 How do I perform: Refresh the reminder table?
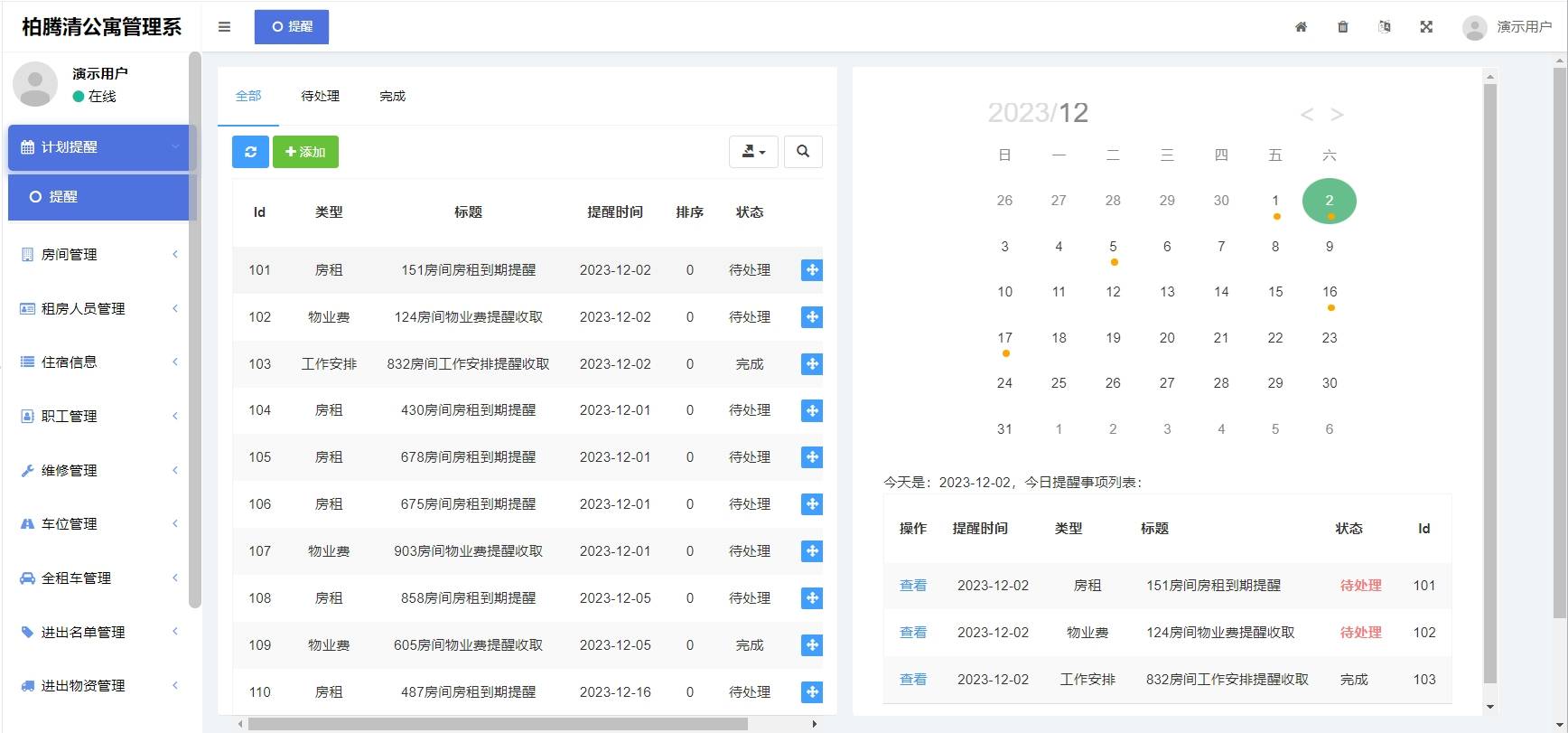point(250,152)
